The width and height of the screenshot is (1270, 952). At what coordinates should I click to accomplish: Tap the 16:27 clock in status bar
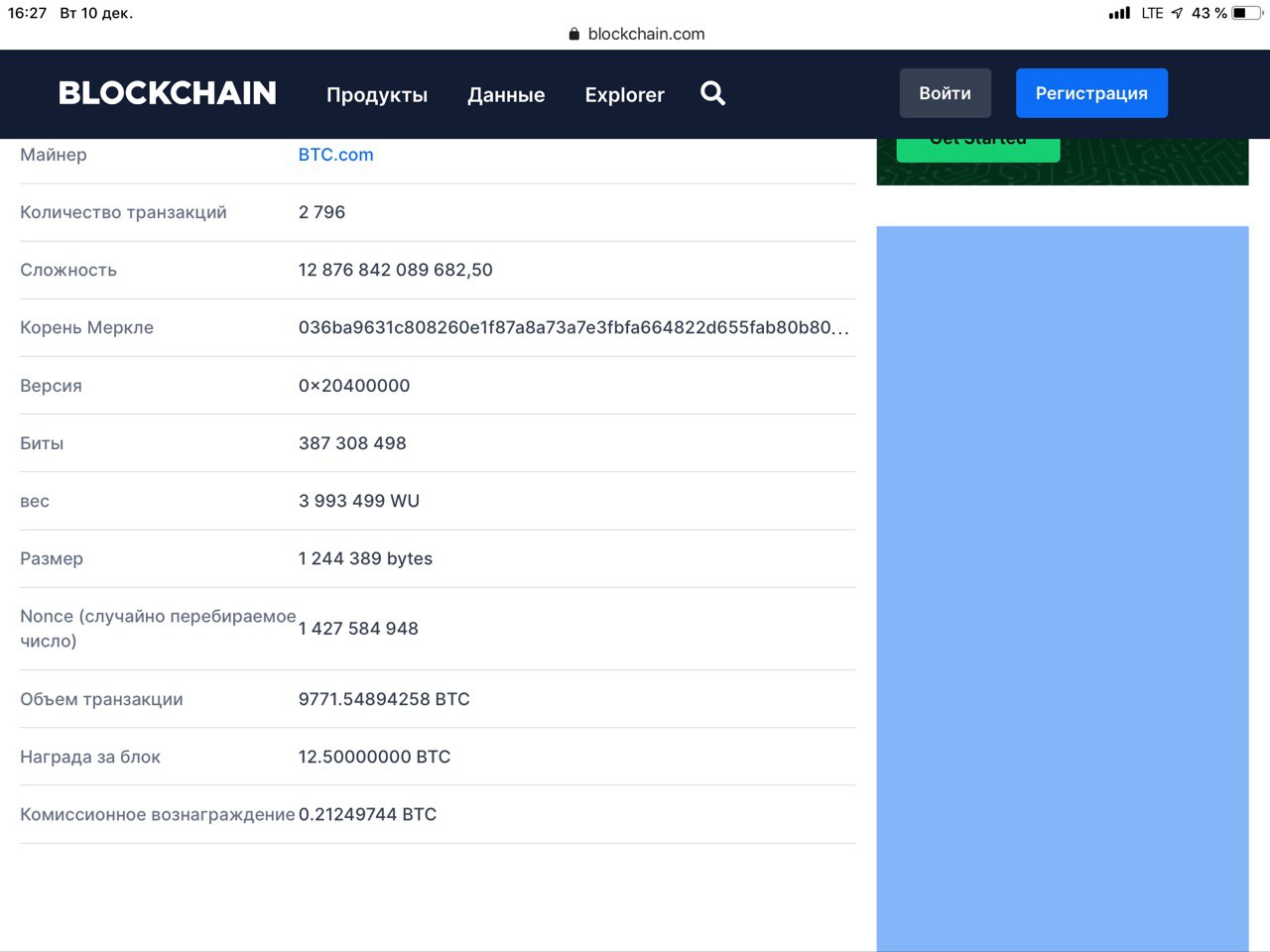tap(27, 13)
